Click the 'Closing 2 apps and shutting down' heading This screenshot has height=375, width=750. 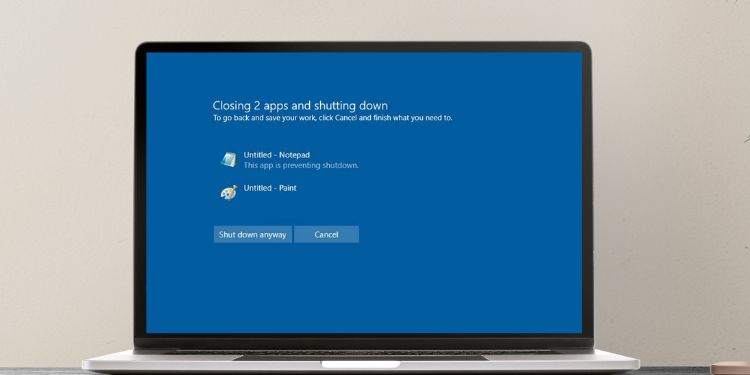(x=300, y=106)
